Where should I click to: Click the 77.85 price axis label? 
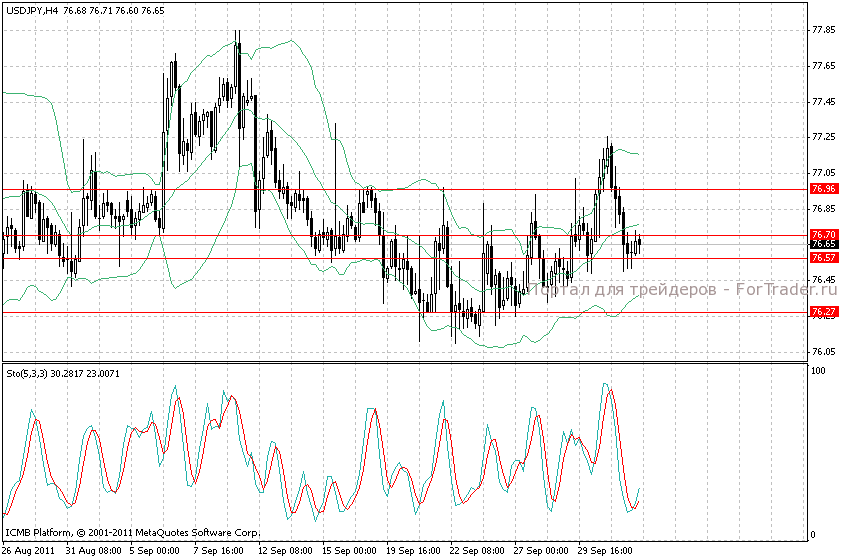[823, 30]
